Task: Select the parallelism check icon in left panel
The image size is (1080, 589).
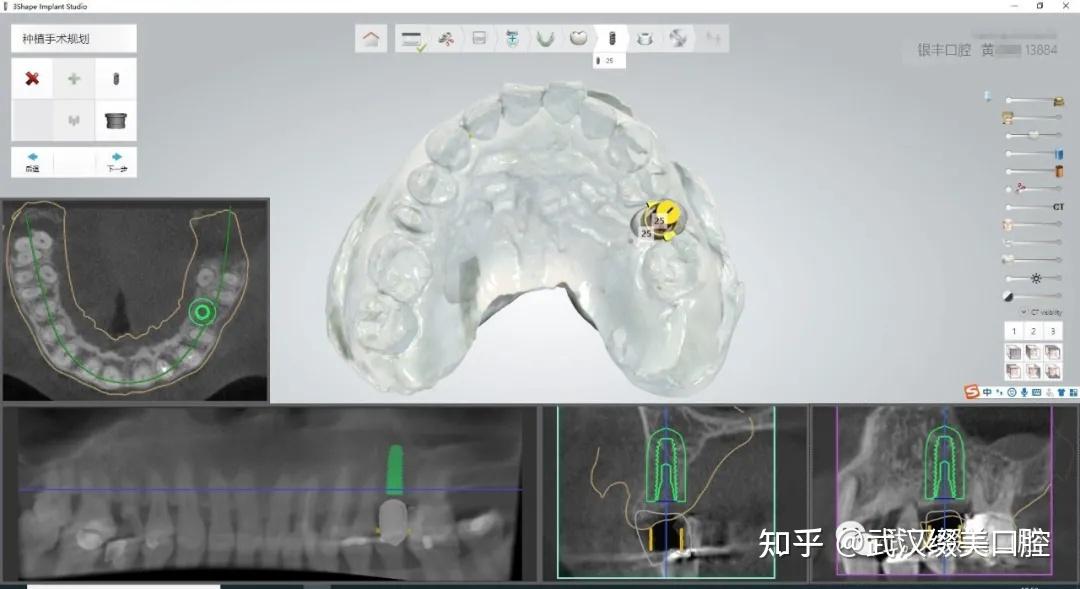Action: tap(72, 120)
